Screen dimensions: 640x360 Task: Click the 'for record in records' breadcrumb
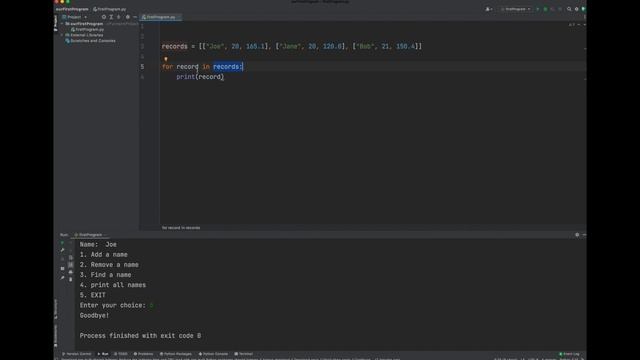pyautogui.click(x=181, y=228)
